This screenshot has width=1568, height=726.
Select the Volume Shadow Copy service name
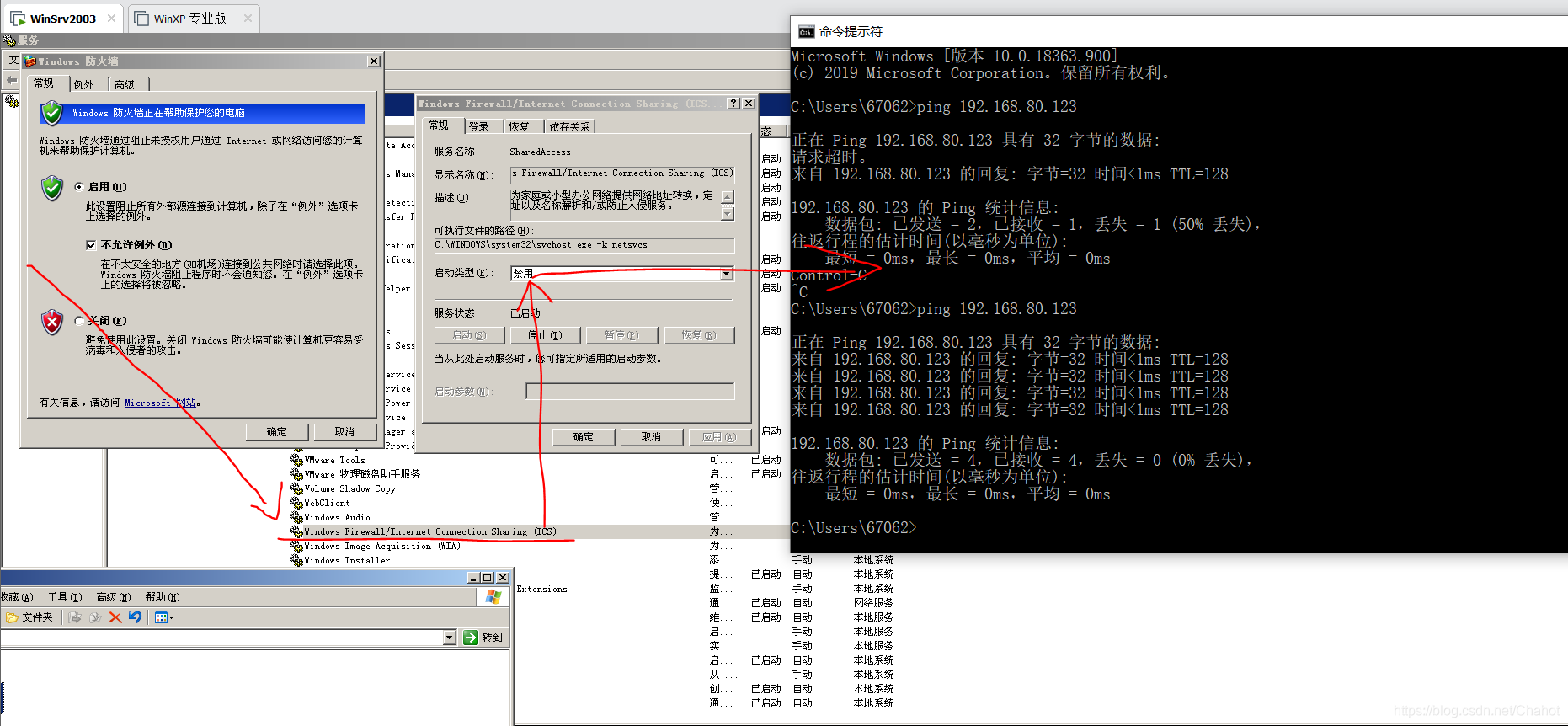(x=349, y=488)
